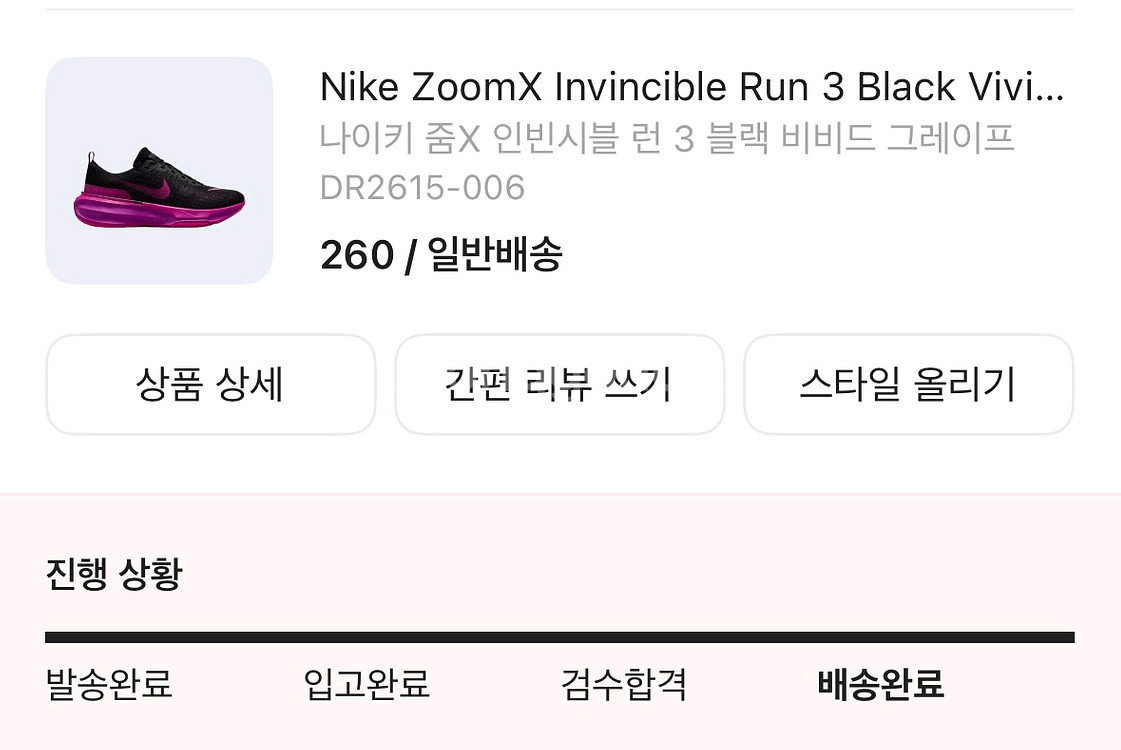Click the empty area below the status steps
The image size is (1121, 750).
[x=560, y=730]
